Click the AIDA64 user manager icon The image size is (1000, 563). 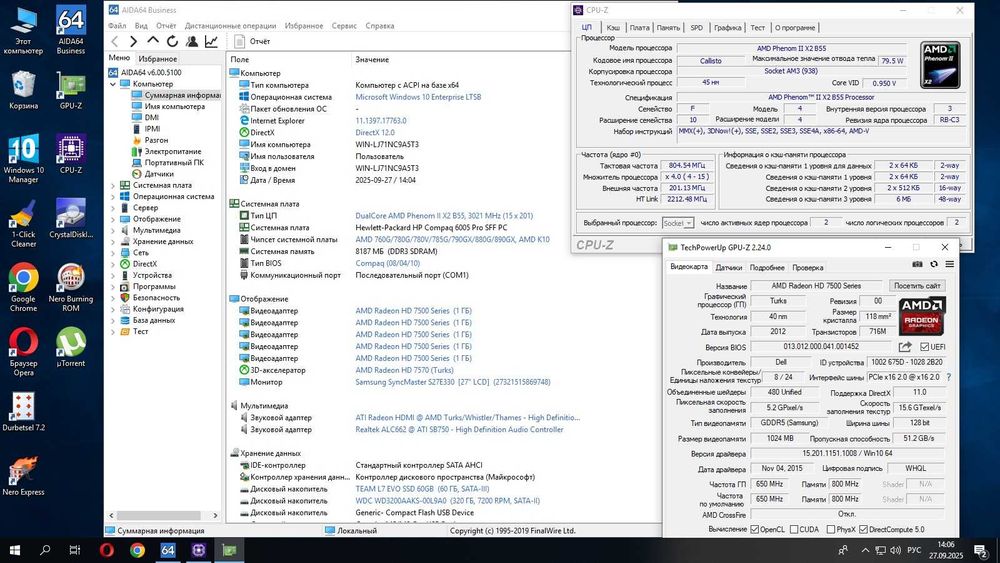click(x=191, y=41)
